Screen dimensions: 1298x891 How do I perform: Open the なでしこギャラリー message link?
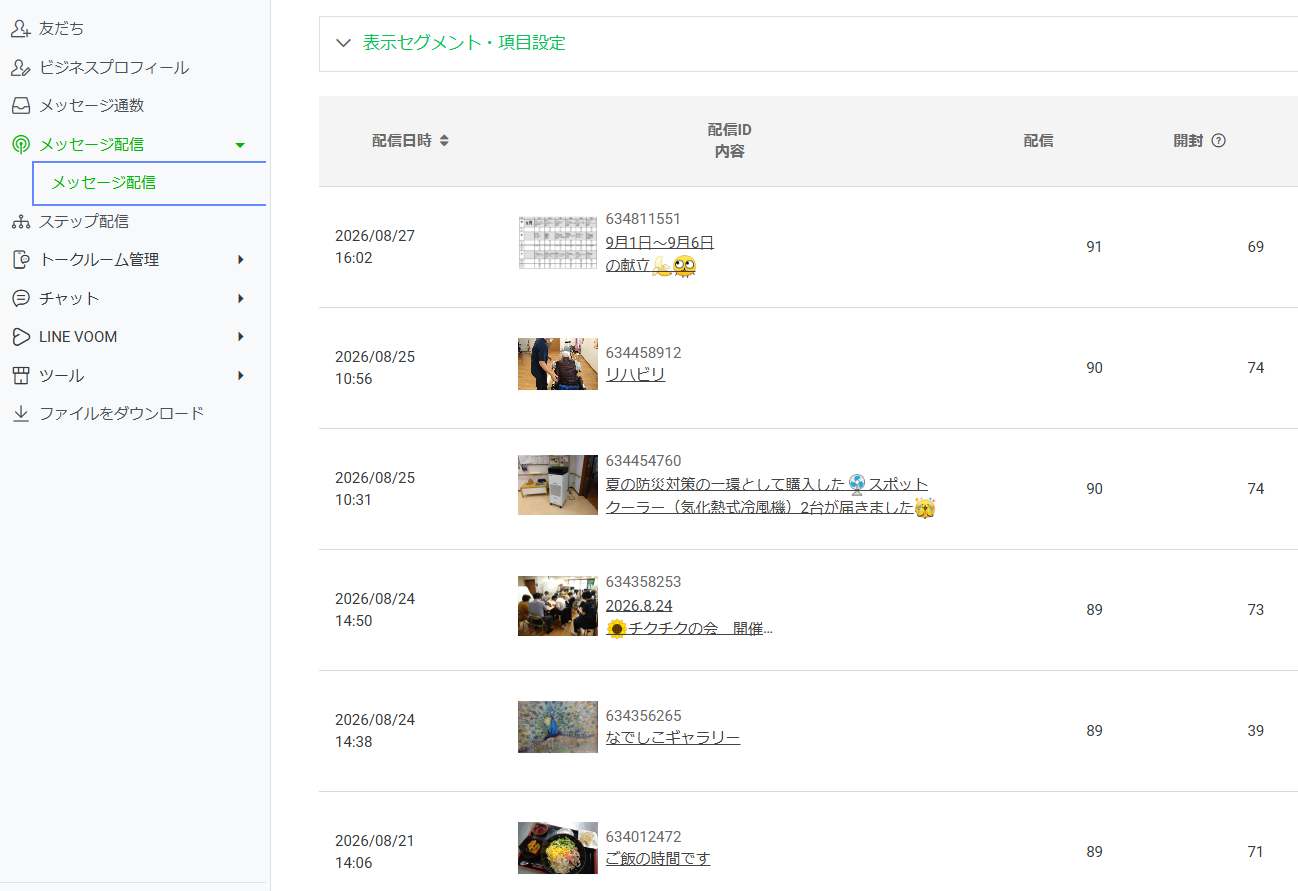tap(673, 738)
